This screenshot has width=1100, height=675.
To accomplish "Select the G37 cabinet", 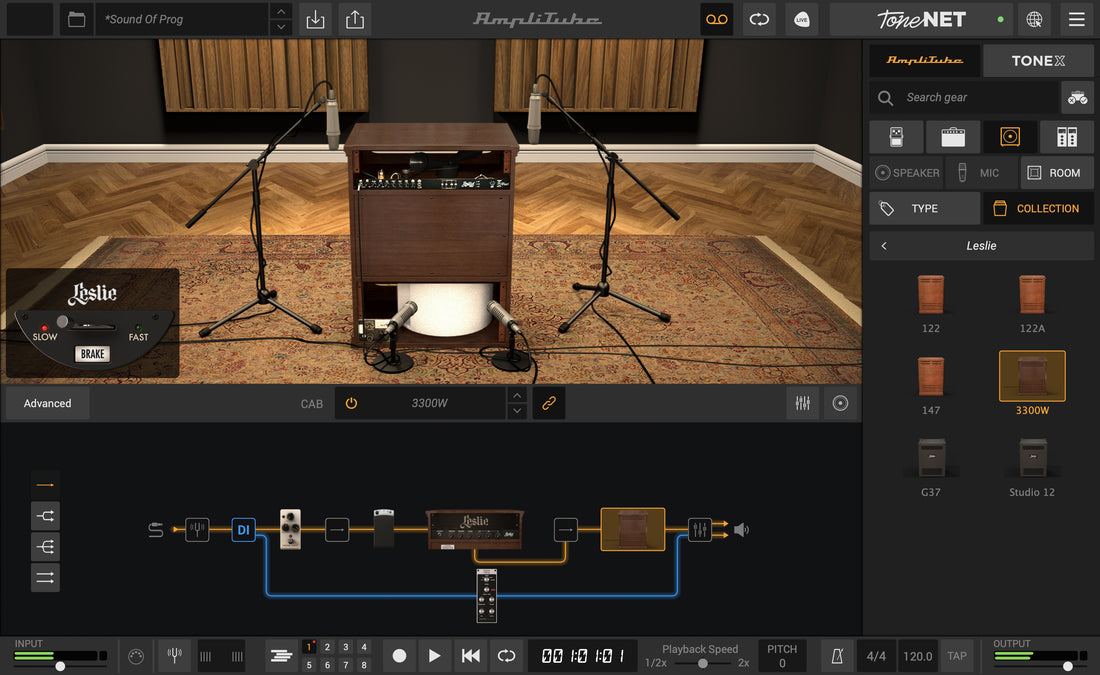I will pos(931,467).
